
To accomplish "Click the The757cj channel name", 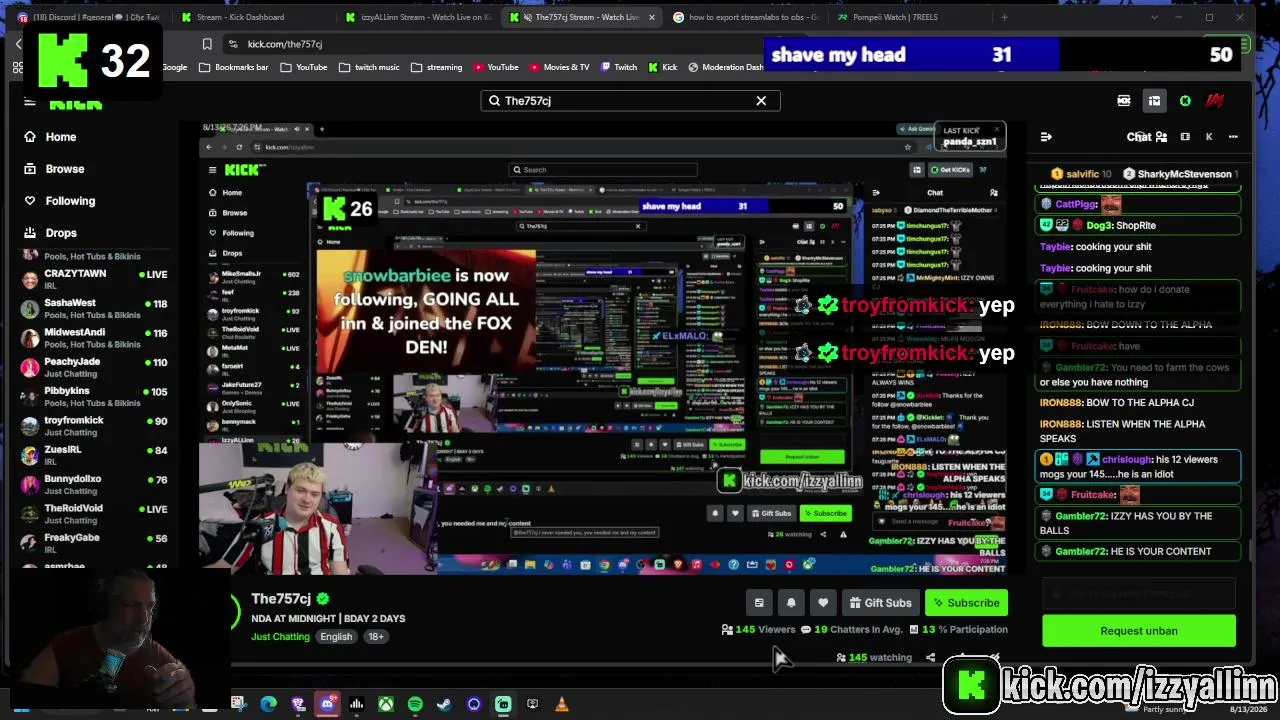I will coord(281,599).
